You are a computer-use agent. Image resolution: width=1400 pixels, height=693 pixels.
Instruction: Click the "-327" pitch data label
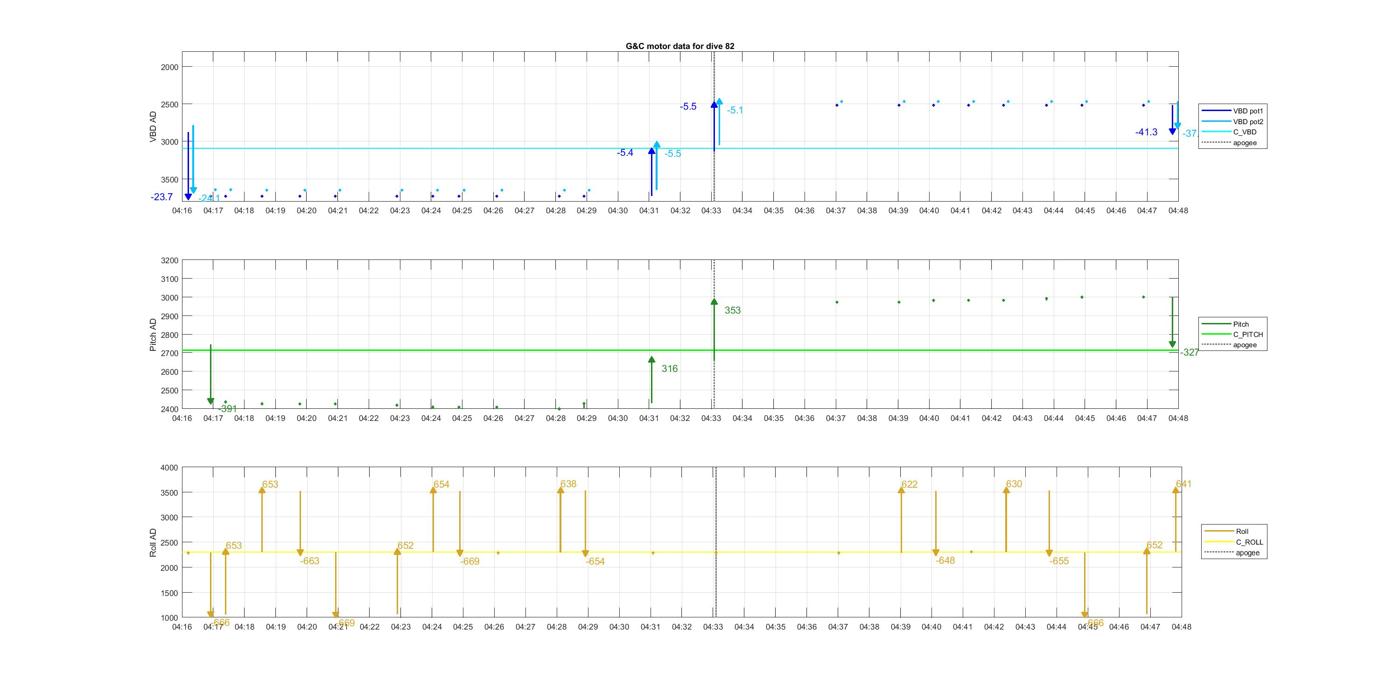[x=1190, y=353]
